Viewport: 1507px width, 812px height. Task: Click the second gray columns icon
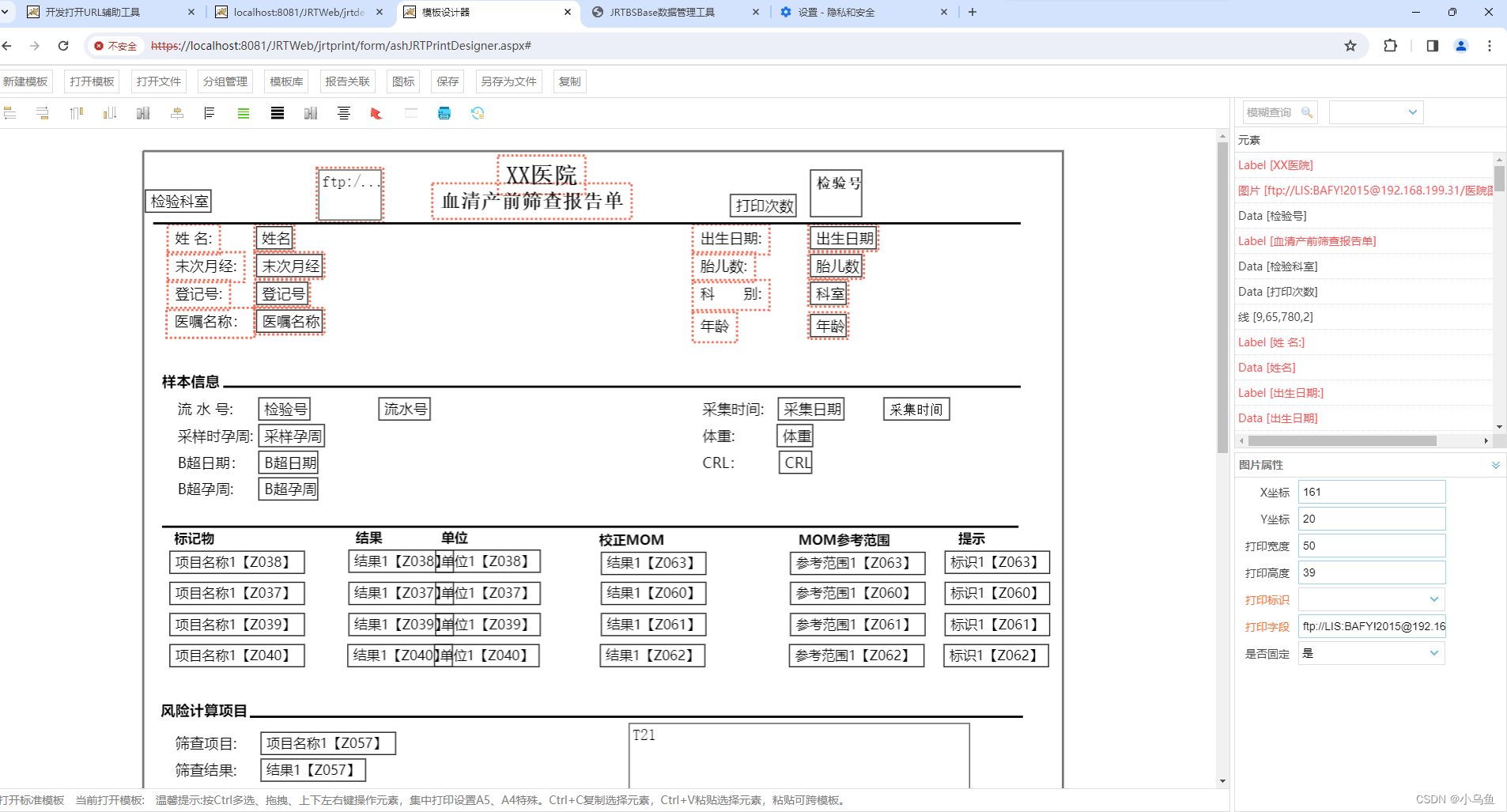point(311,113)
